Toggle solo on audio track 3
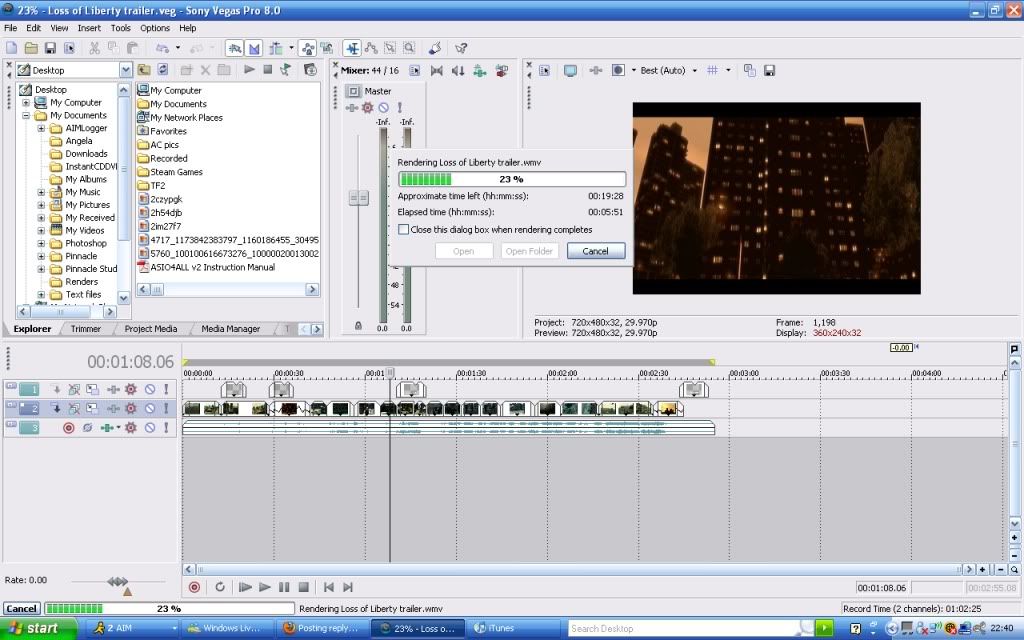Screen dimensions: 1024x640 click(166, 427)
